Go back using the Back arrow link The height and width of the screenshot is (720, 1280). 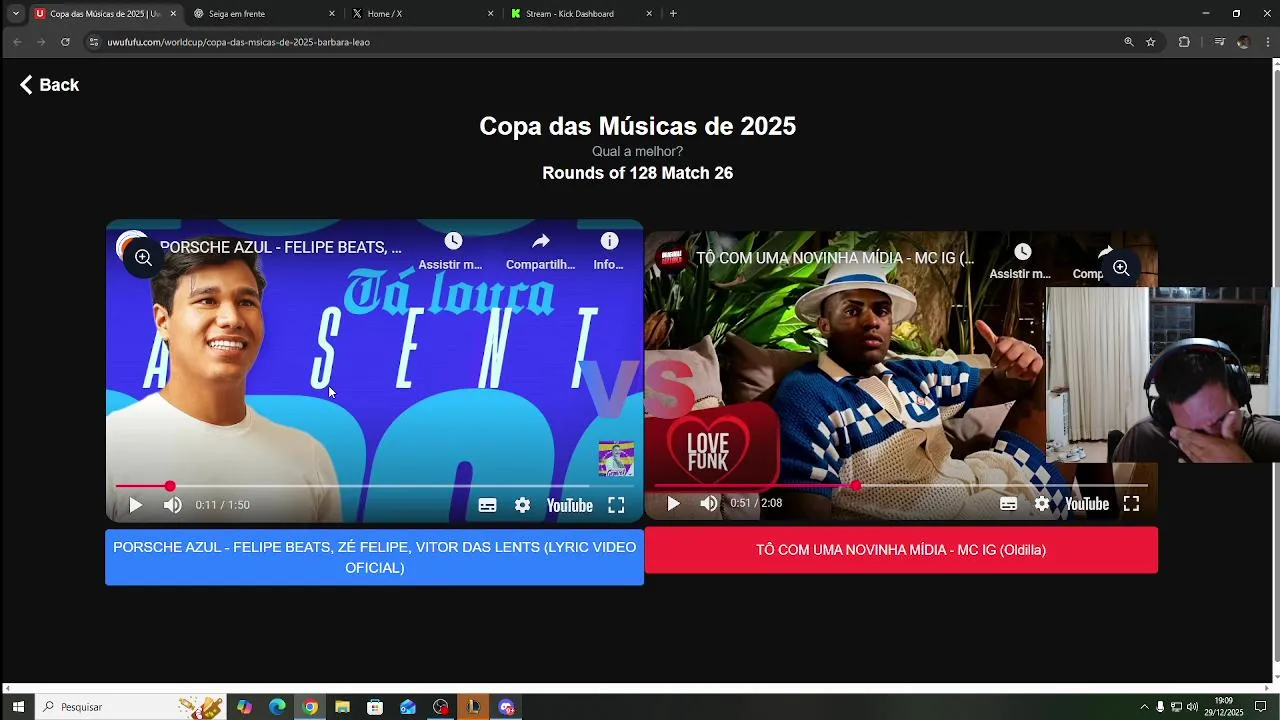click(49, 85)
